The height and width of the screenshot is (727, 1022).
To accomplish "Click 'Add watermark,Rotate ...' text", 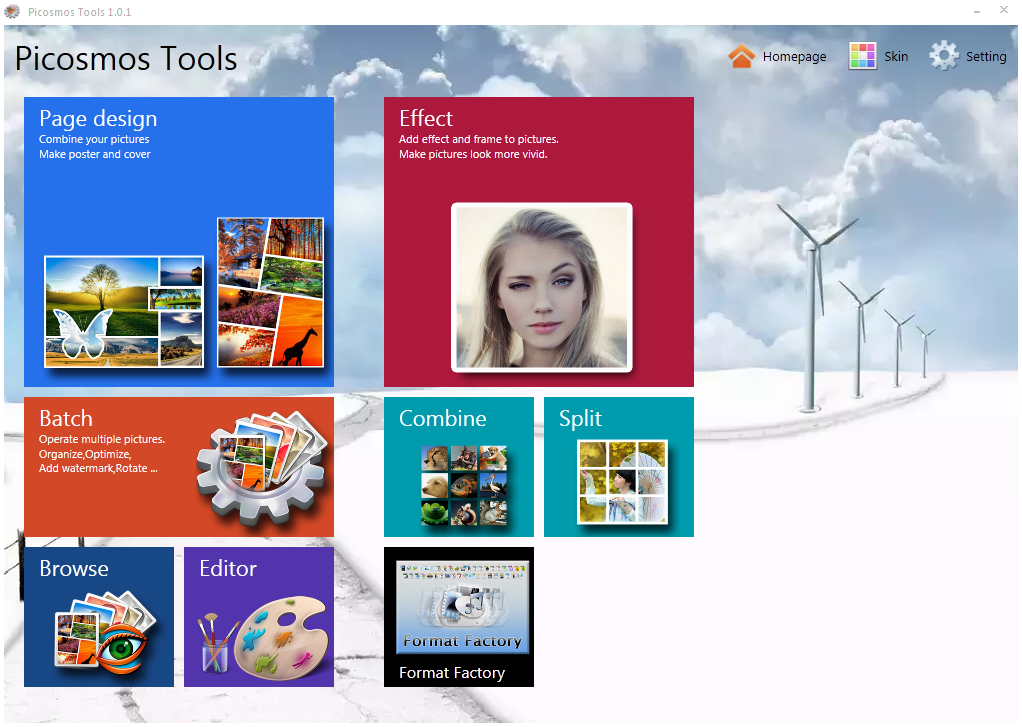I will coord(98,468).
